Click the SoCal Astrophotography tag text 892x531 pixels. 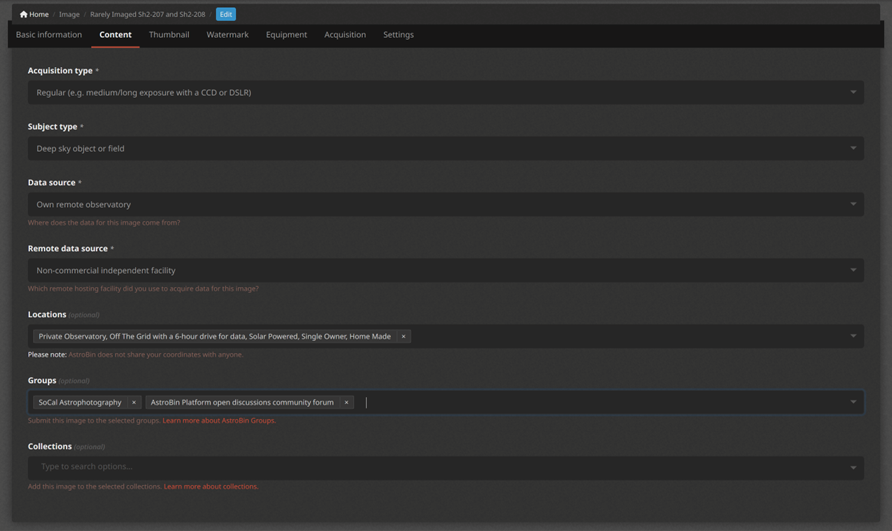pos(80,402)
